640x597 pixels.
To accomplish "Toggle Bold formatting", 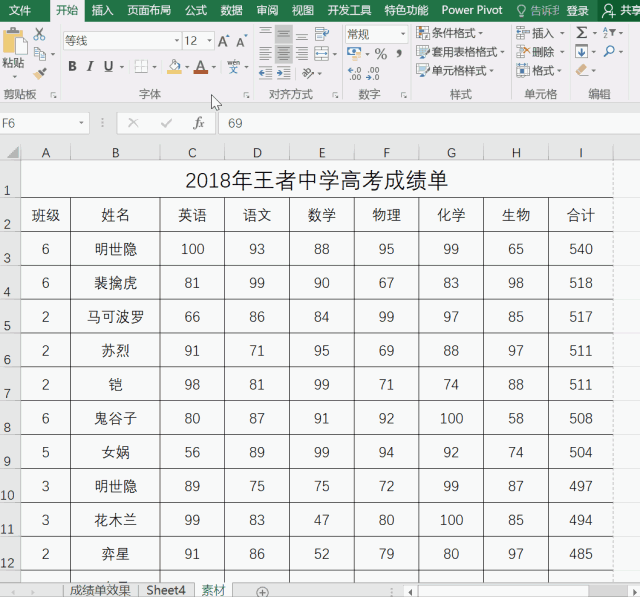I will 72,66.
